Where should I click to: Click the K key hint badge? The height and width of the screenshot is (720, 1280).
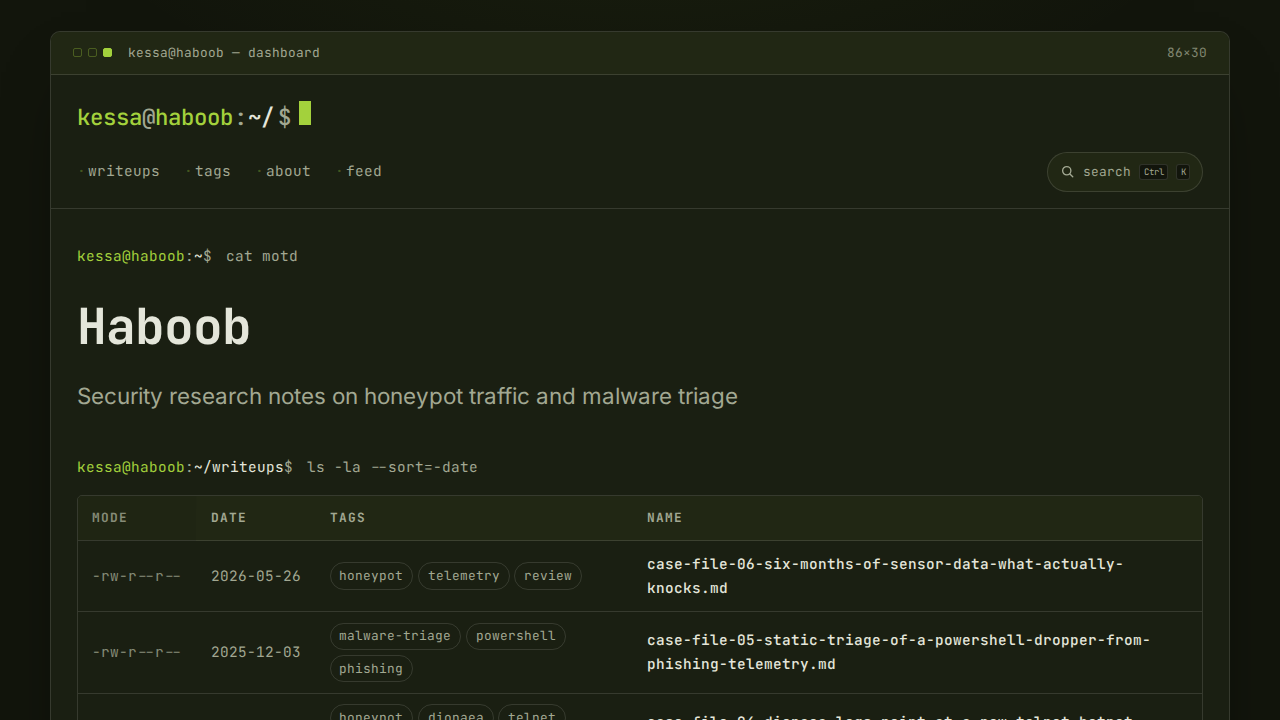[x=1183, y=172]
